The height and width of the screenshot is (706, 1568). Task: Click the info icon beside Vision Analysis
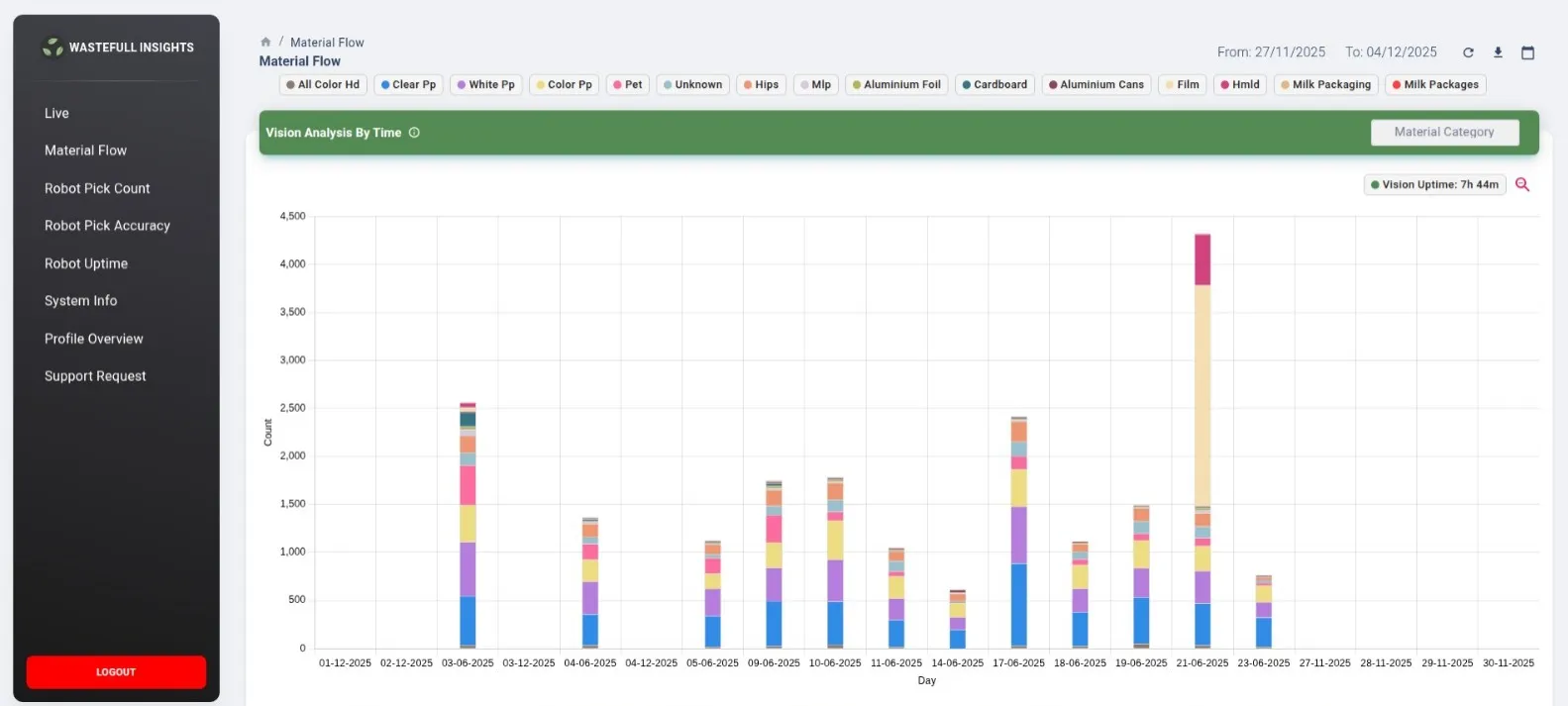click(x=414, y=133)
